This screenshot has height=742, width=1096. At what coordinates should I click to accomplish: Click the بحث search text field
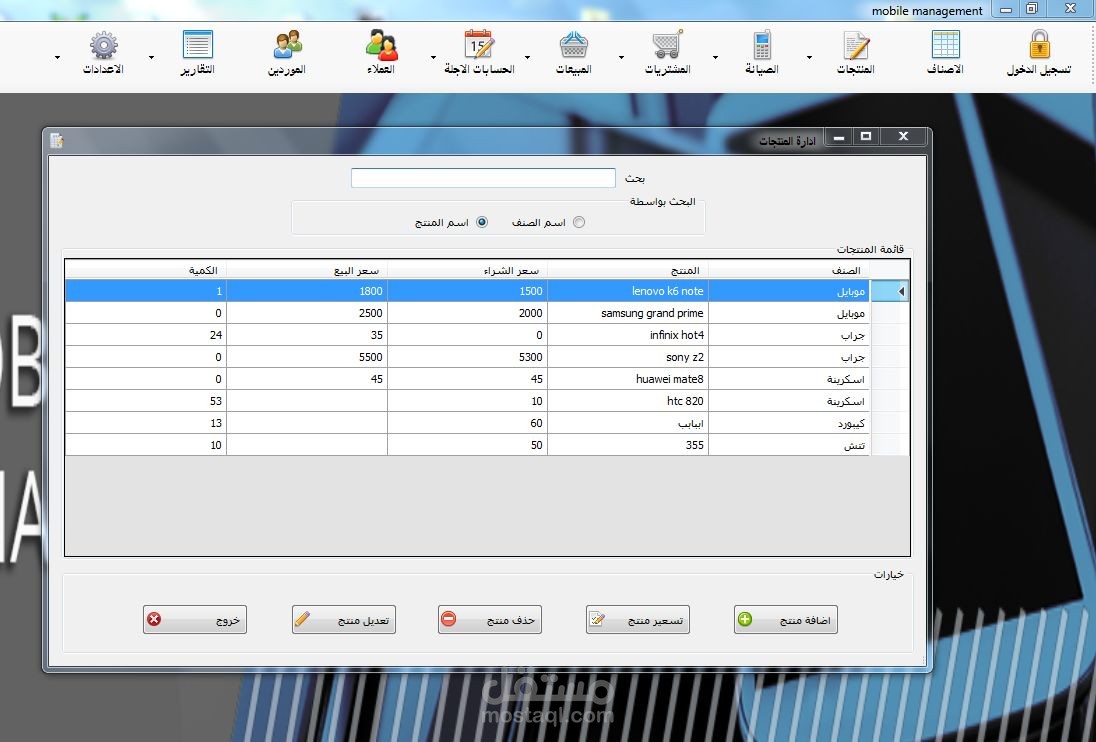tap(483, 177)
